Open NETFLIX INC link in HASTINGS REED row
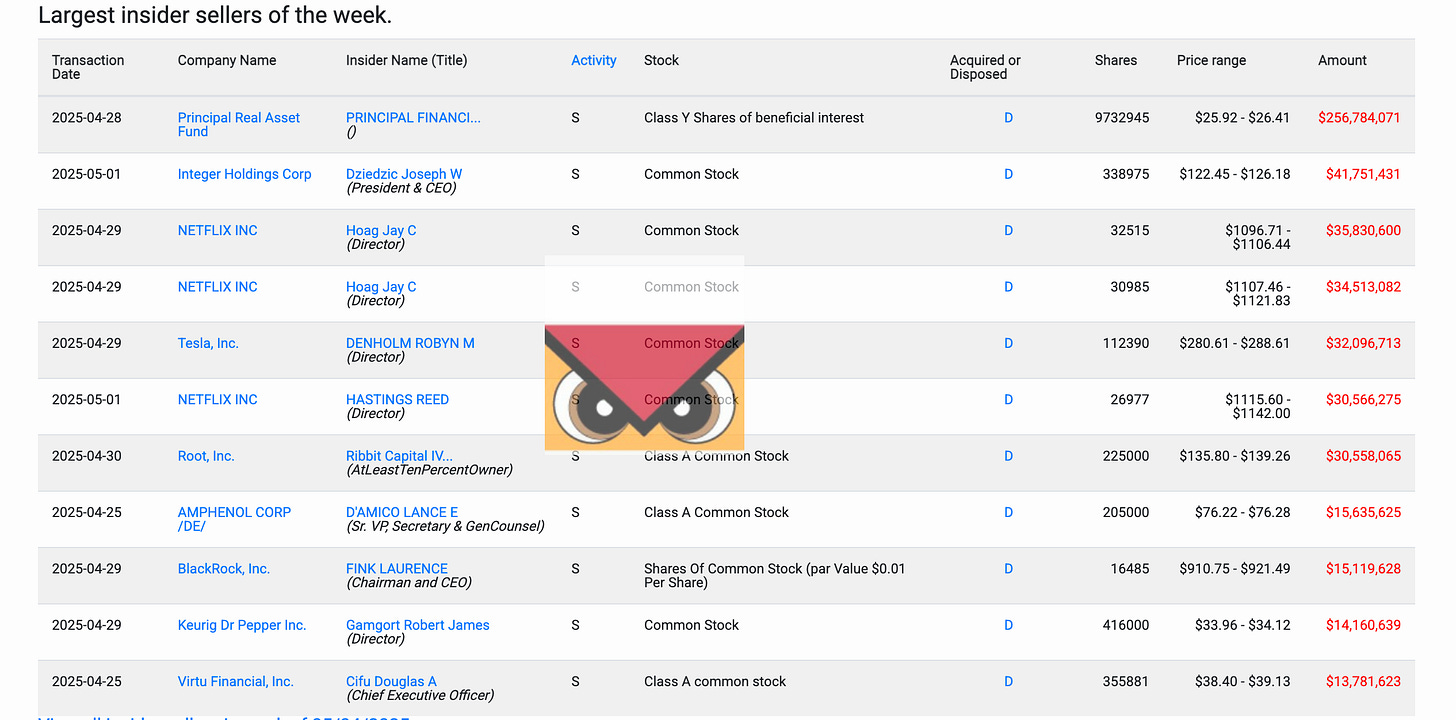The image size is (1456, 720). coord(217,399)
